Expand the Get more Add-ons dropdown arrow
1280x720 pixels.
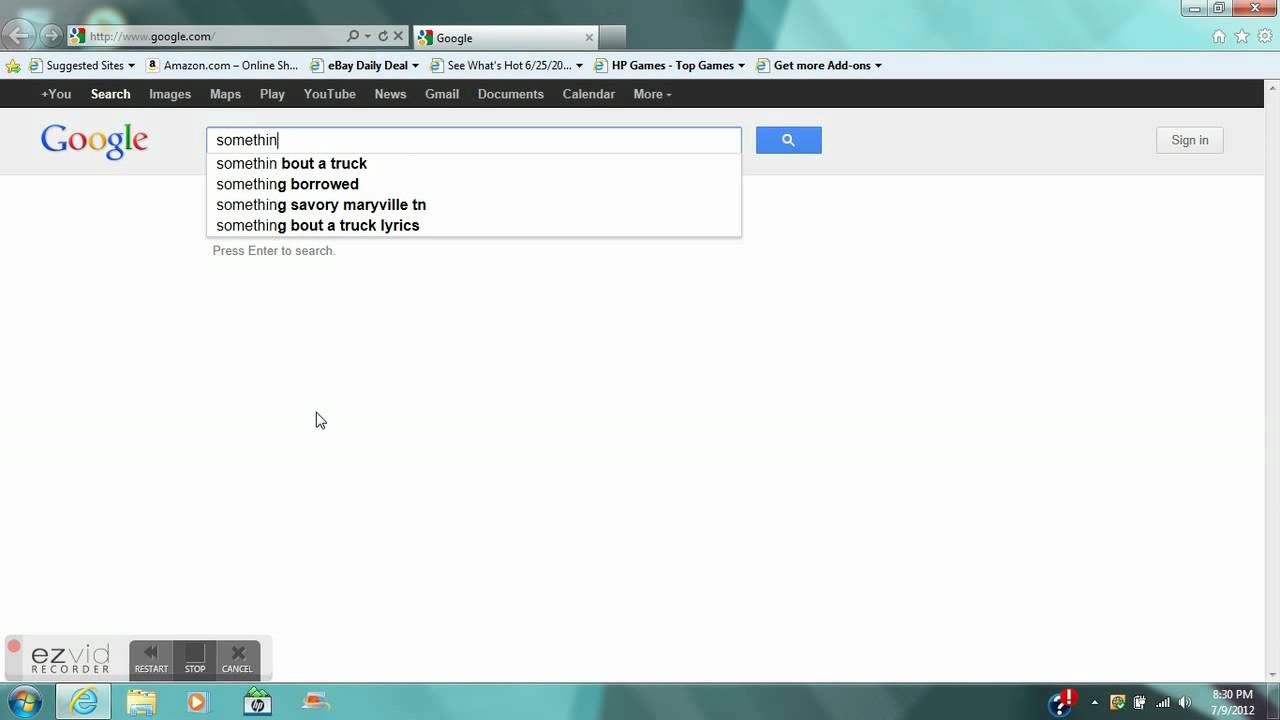pyautogui.click(x=878, y=66)
